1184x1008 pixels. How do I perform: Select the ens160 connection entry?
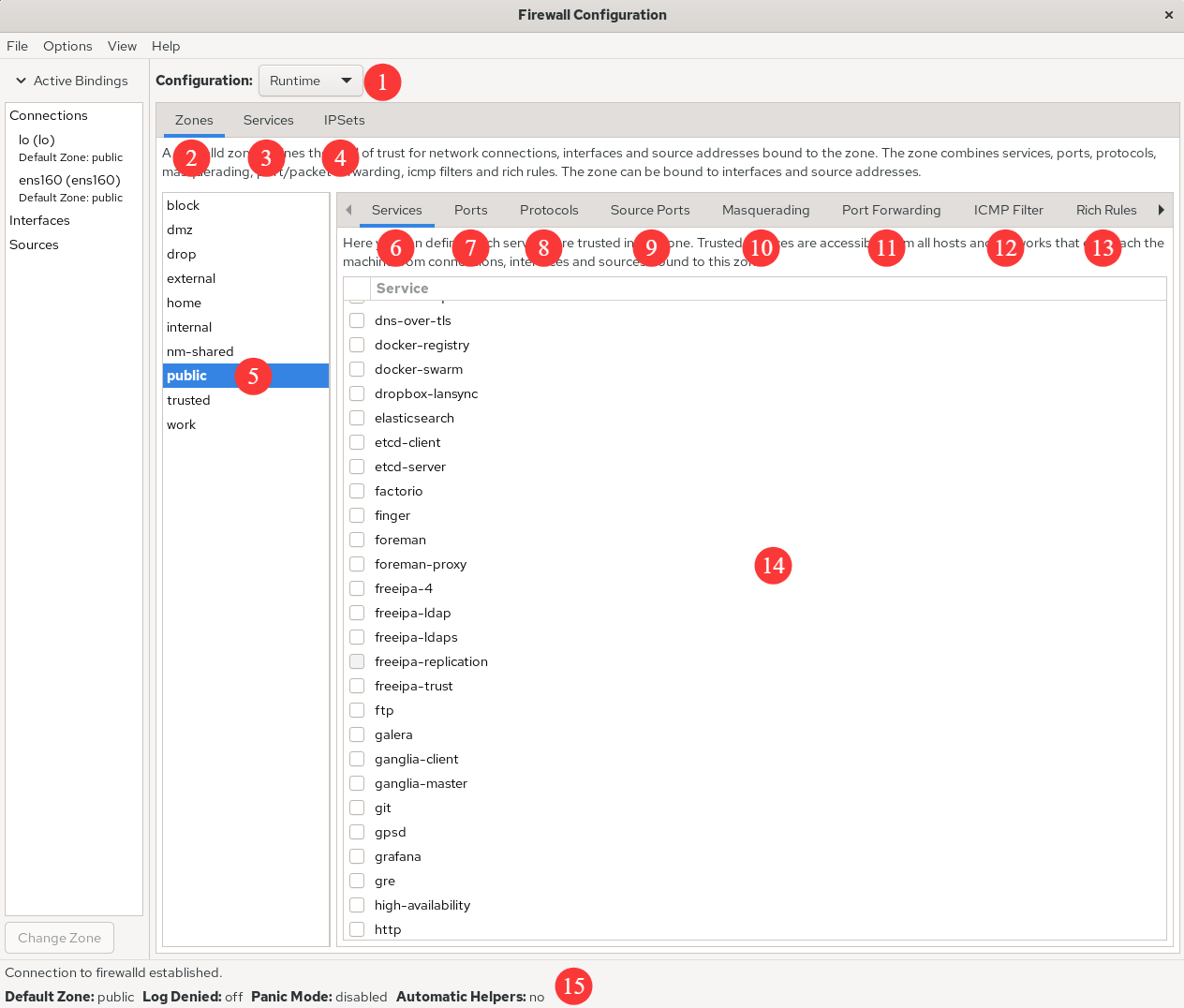pos(69,180)
